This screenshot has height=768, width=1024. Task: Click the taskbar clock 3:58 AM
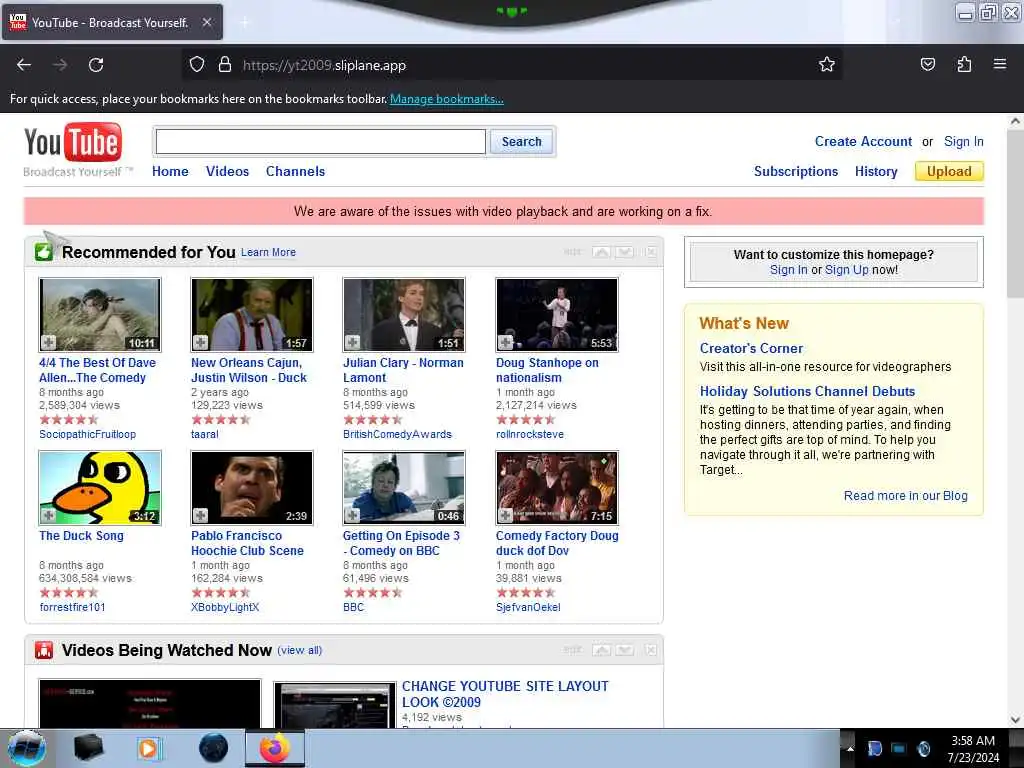(x=972, y=741)
